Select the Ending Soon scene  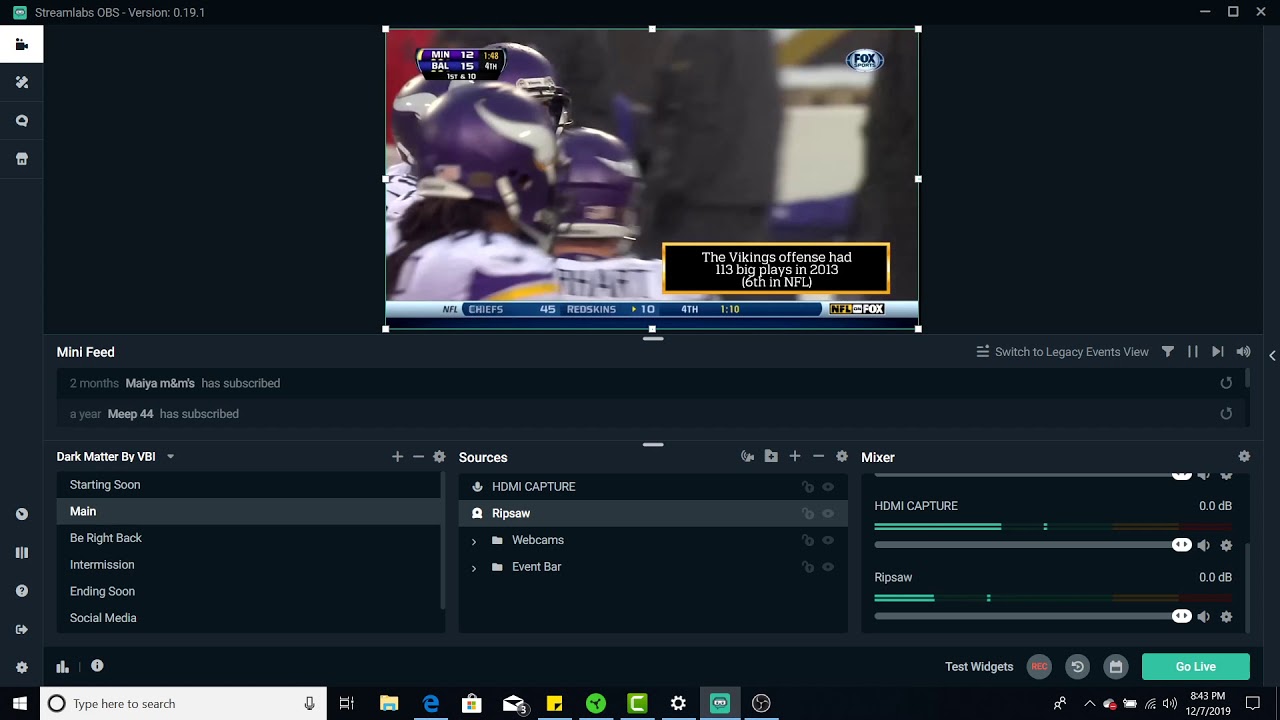click(x=248, y=591)
